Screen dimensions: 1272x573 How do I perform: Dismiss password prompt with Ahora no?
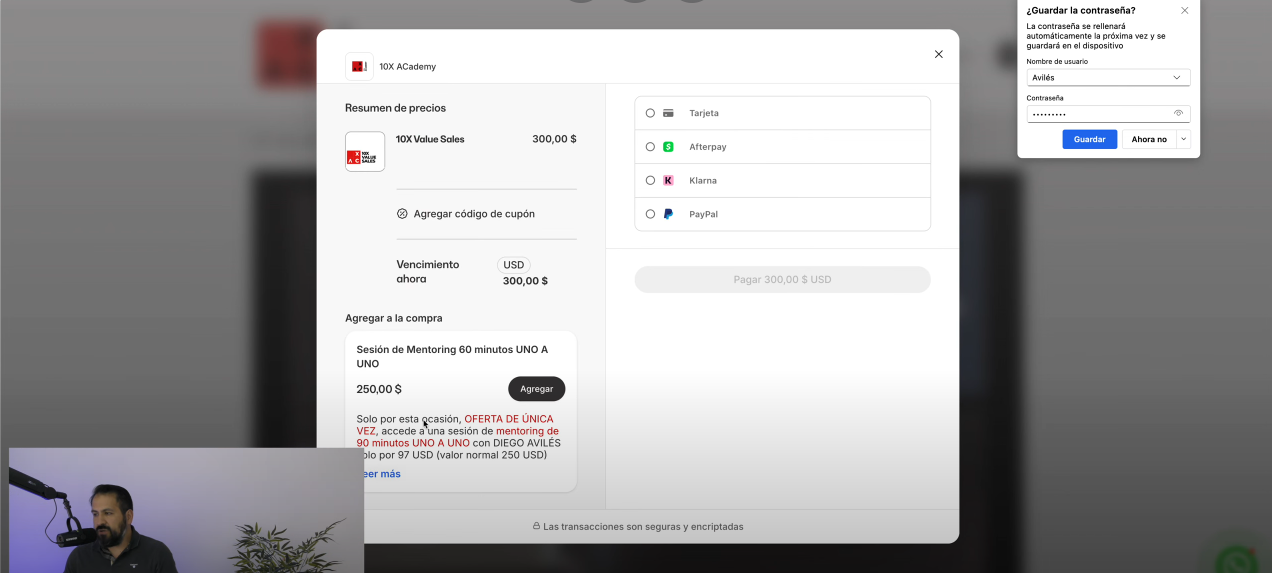click(1149, 139)
